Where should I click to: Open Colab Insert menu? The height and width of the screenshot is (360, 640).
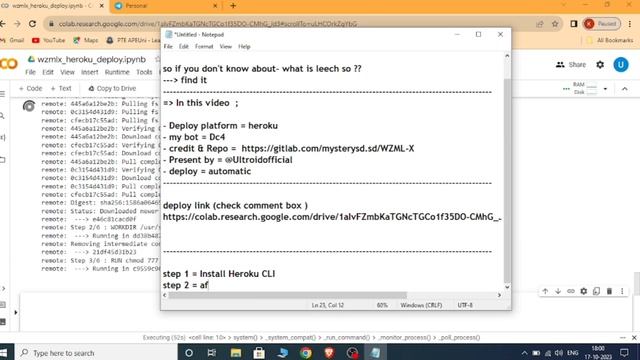pyautogui.click(x=89, y=72)
